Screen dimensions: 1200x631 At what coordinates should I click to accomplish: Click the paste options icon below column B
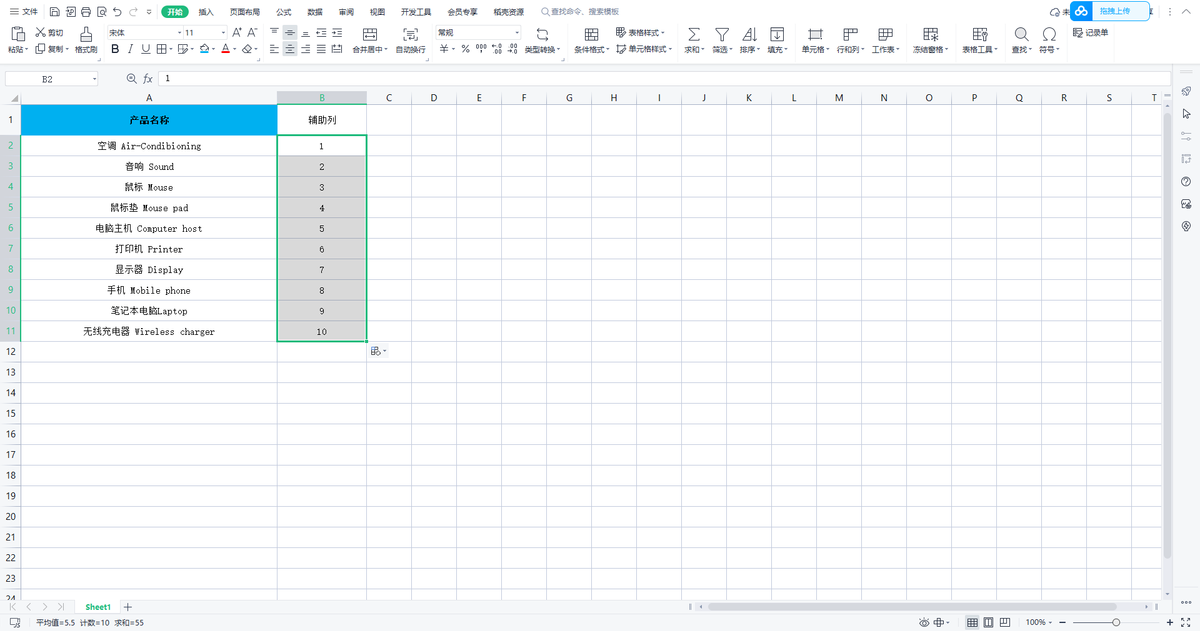[x=378, y=351]
